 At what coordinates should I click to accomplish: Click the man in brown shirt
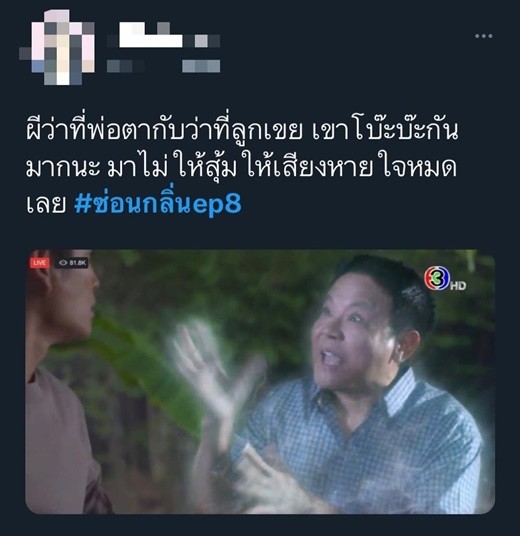tap(63, 383)
